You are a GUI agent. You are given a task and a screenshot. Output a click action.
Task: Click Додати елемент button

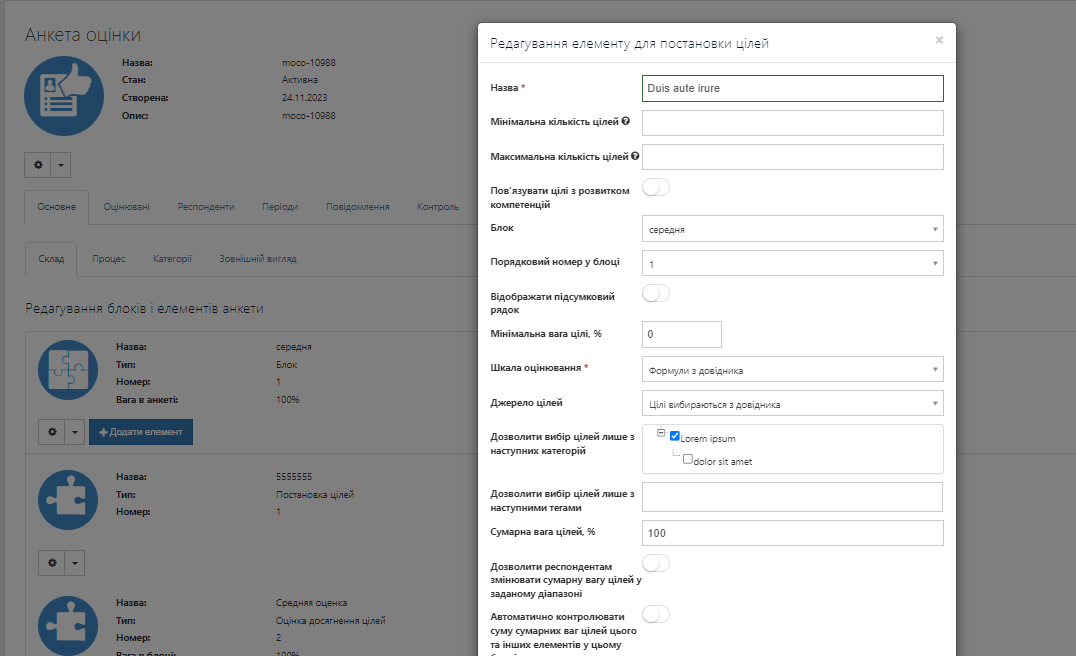coord(141,432)
